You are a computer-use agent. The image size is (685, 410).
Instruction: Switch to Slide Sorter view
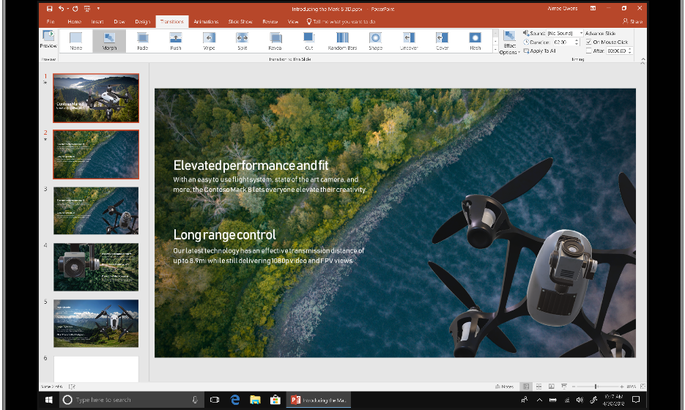[x=539, y=386]
